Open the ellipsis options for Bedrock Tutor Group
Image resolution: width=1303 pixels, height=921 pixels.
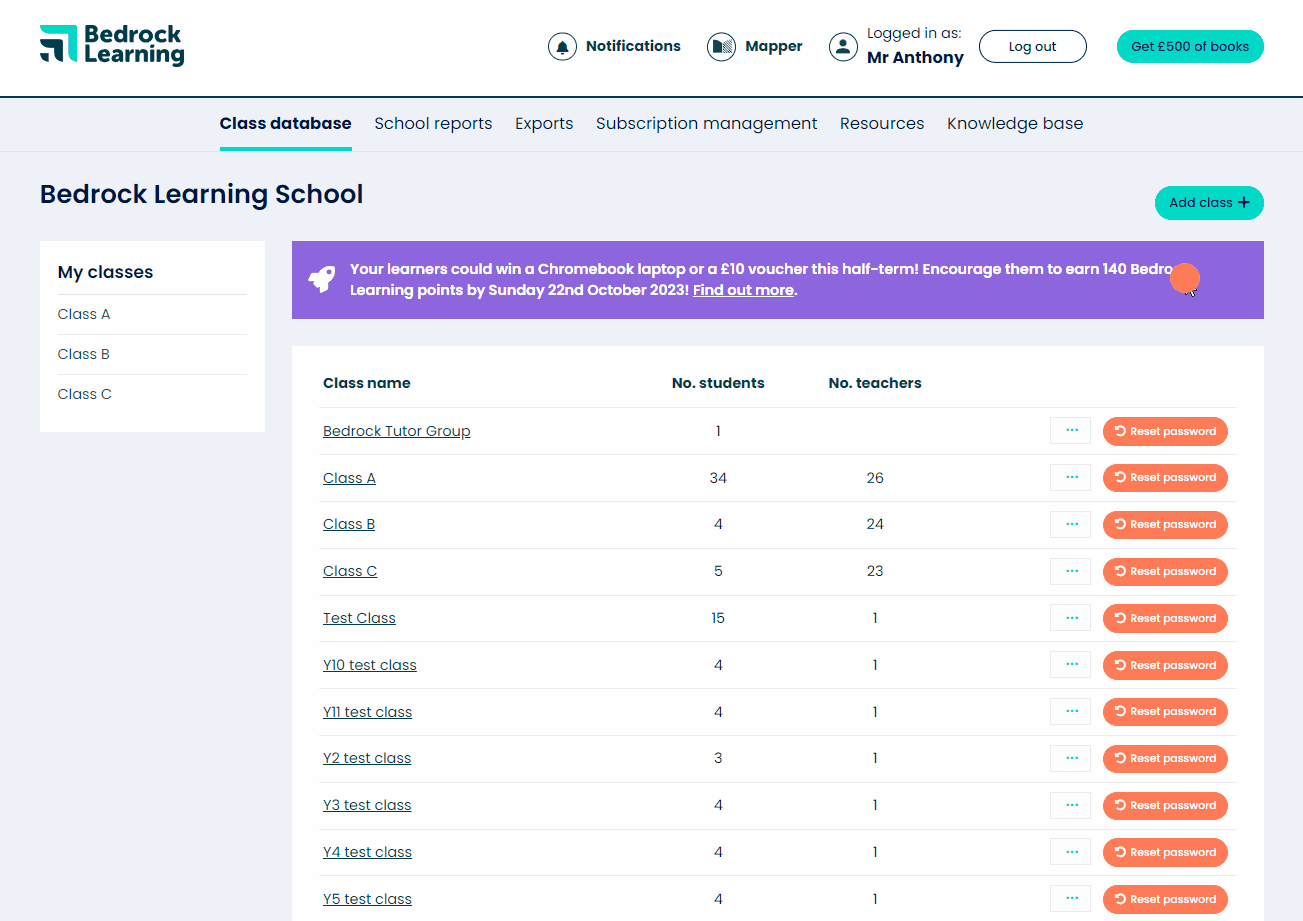pyautogui.click(x=1070, y=430)
